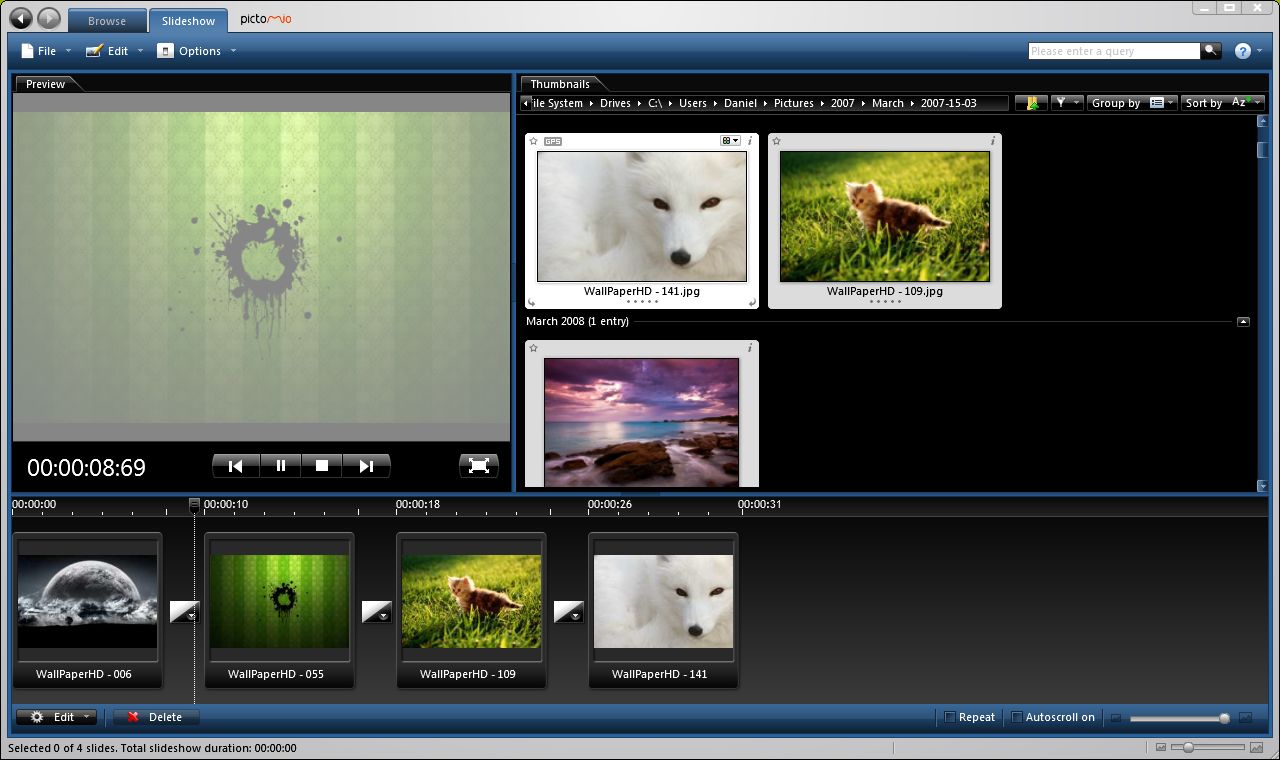Click large-size icon beside timeline zoom slider
Viewport: 1280px width, 760px height.
pos(1245,718)
